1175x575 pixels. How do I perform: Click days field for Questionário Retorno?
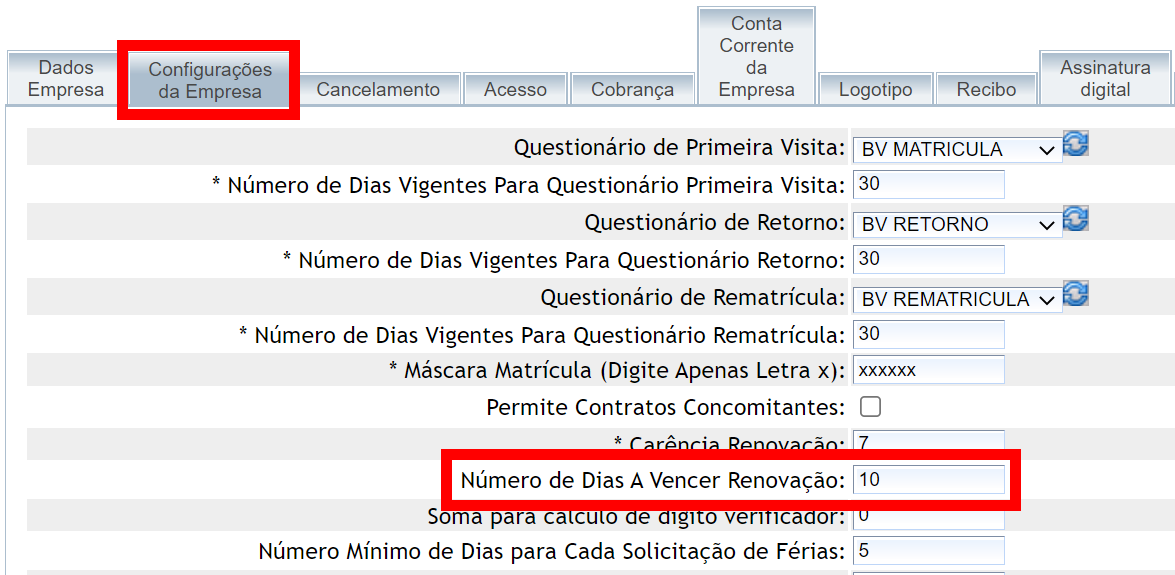click(928, 259)
